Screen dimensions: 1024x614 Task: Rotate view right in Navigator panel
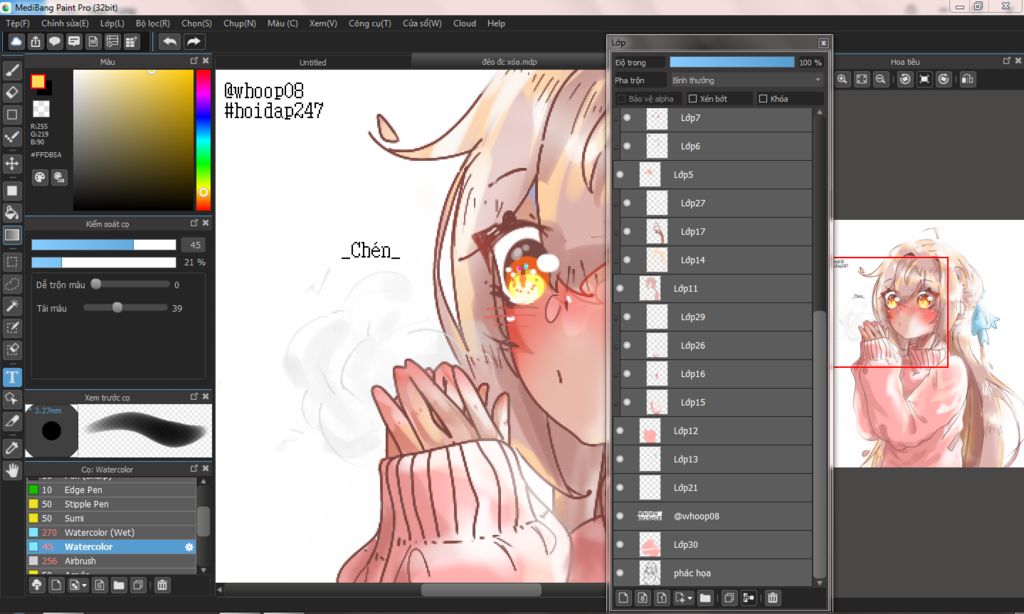coord(944,79)
